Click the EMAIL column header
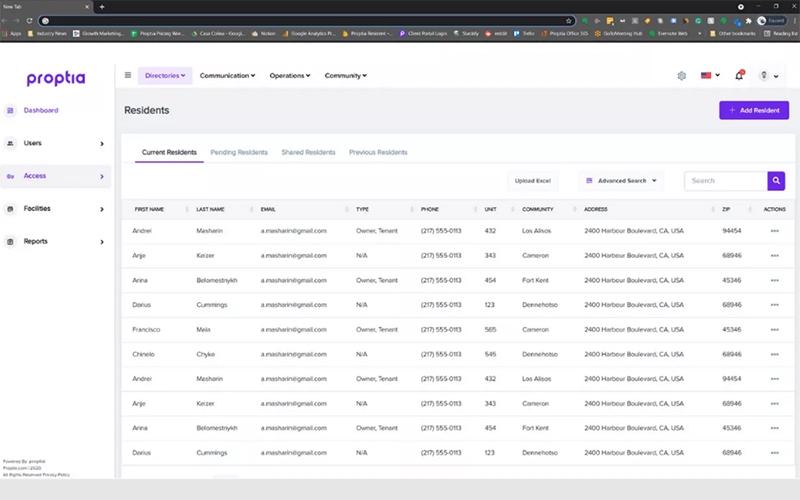 click(x=268, y=209)
